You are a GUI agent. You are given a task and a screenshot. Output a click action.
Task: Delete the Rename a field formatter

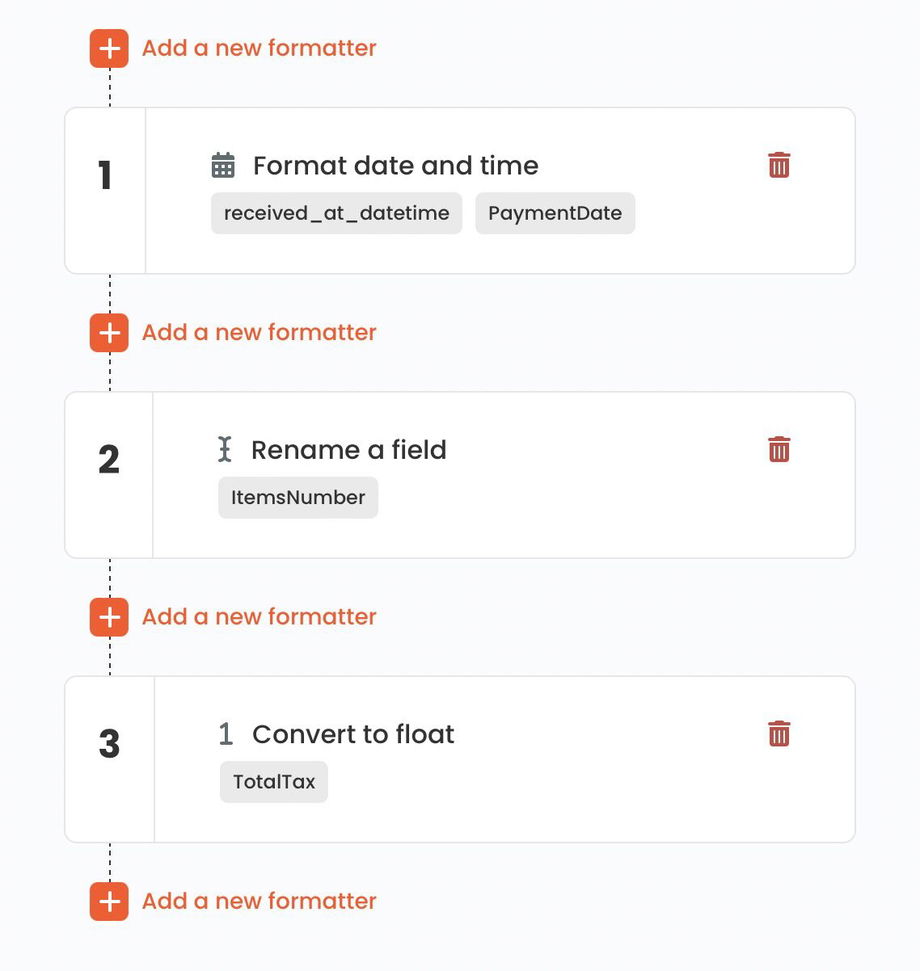pyautogui.click(x=779, y=449)
